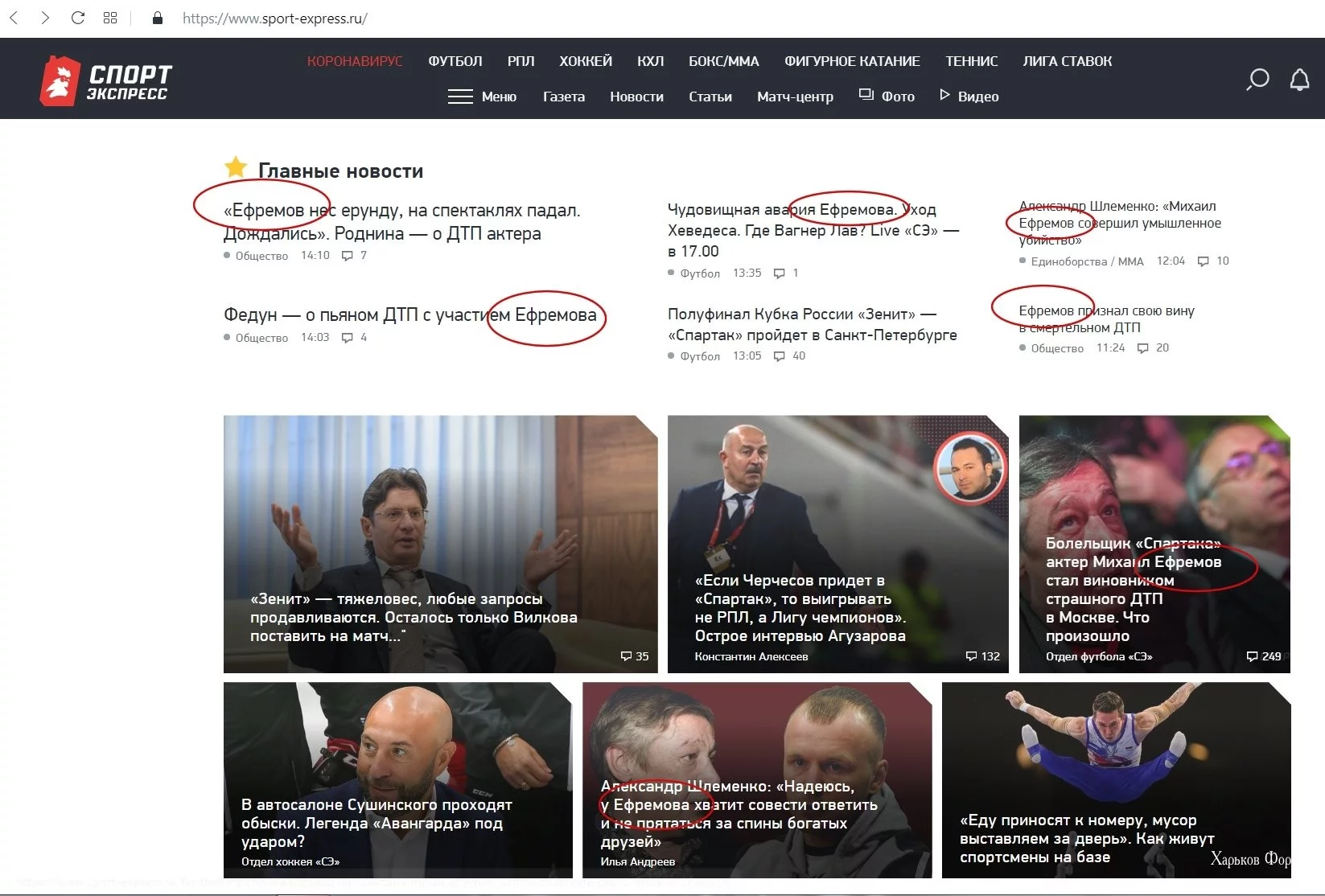Click the comments icon with 1 comment
Screen dimensions: 1325x896
[x=779, y=273]
